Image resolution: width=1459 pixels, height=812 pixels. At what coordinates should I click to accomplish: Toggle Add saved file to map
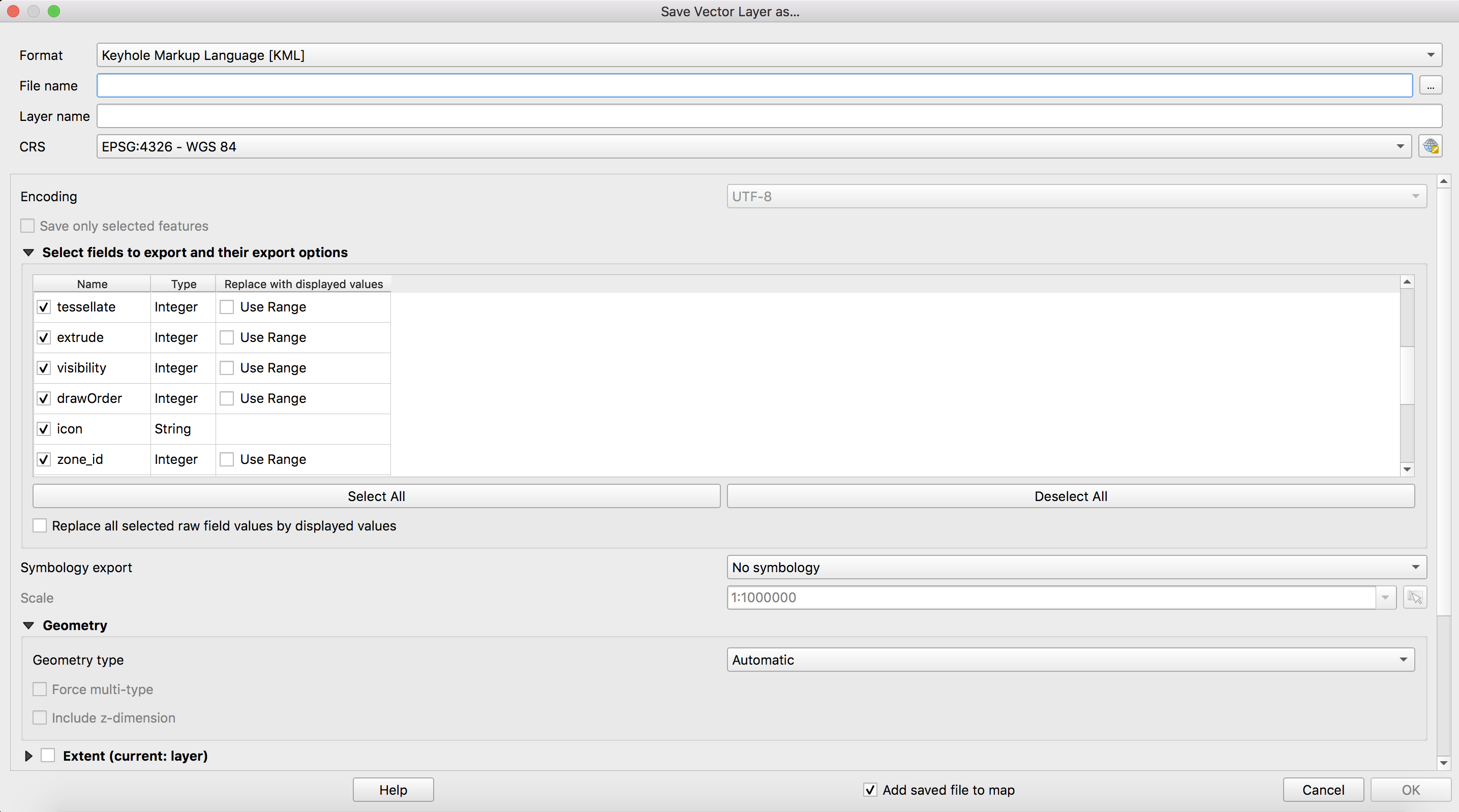point(870,790)
